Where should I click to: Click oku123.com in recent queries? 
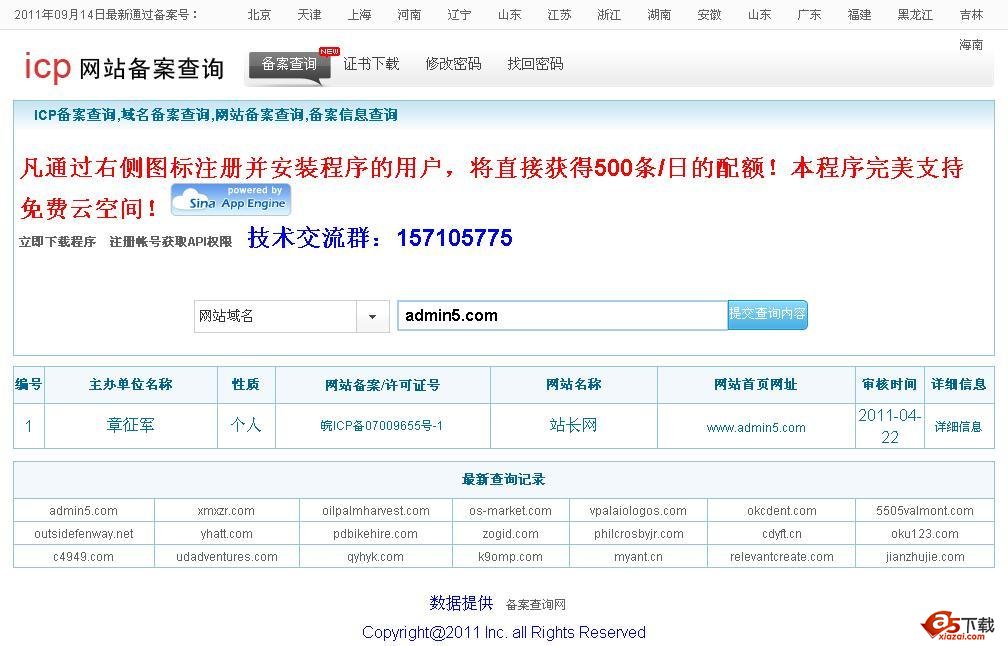click(x=924, y=534)
